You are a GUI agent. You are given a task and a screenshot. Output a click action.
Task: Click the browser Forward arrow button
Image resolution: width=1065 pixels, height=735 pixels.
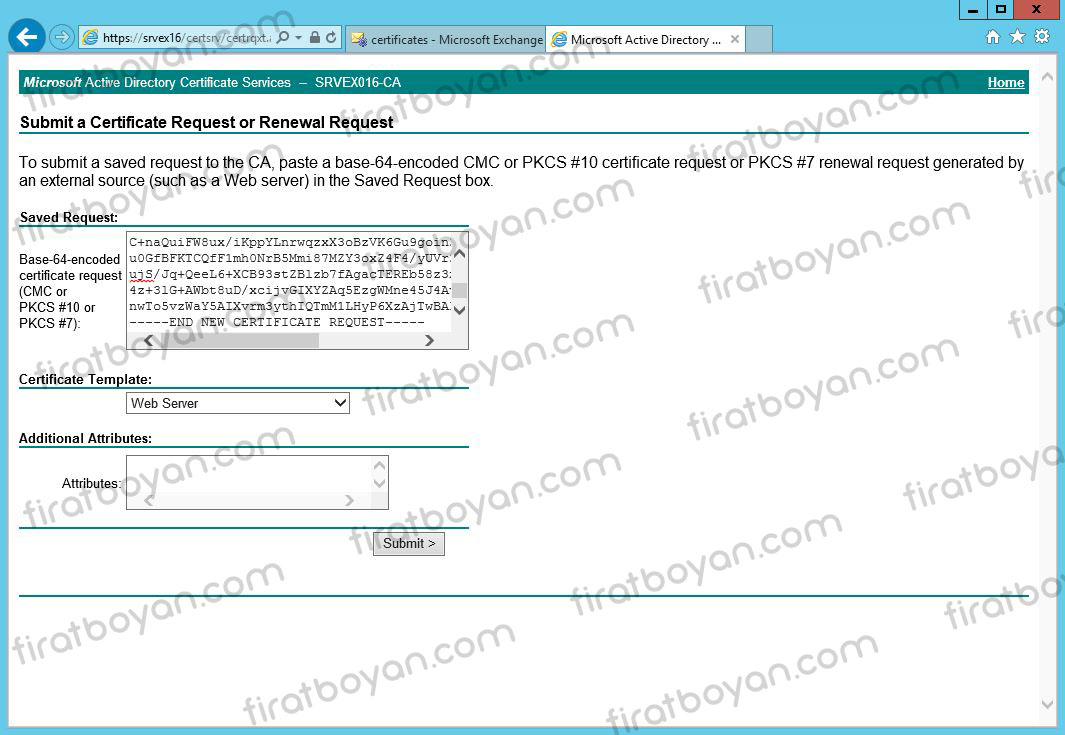(x=62, y=37)
